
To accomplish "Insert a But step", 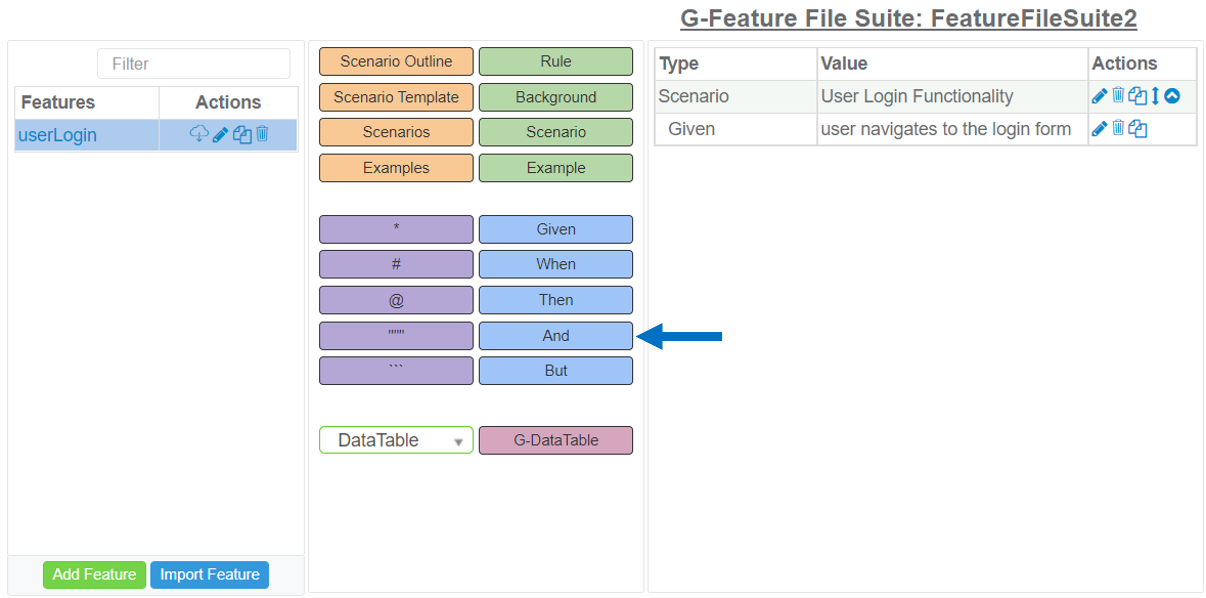I will [556, 370].
